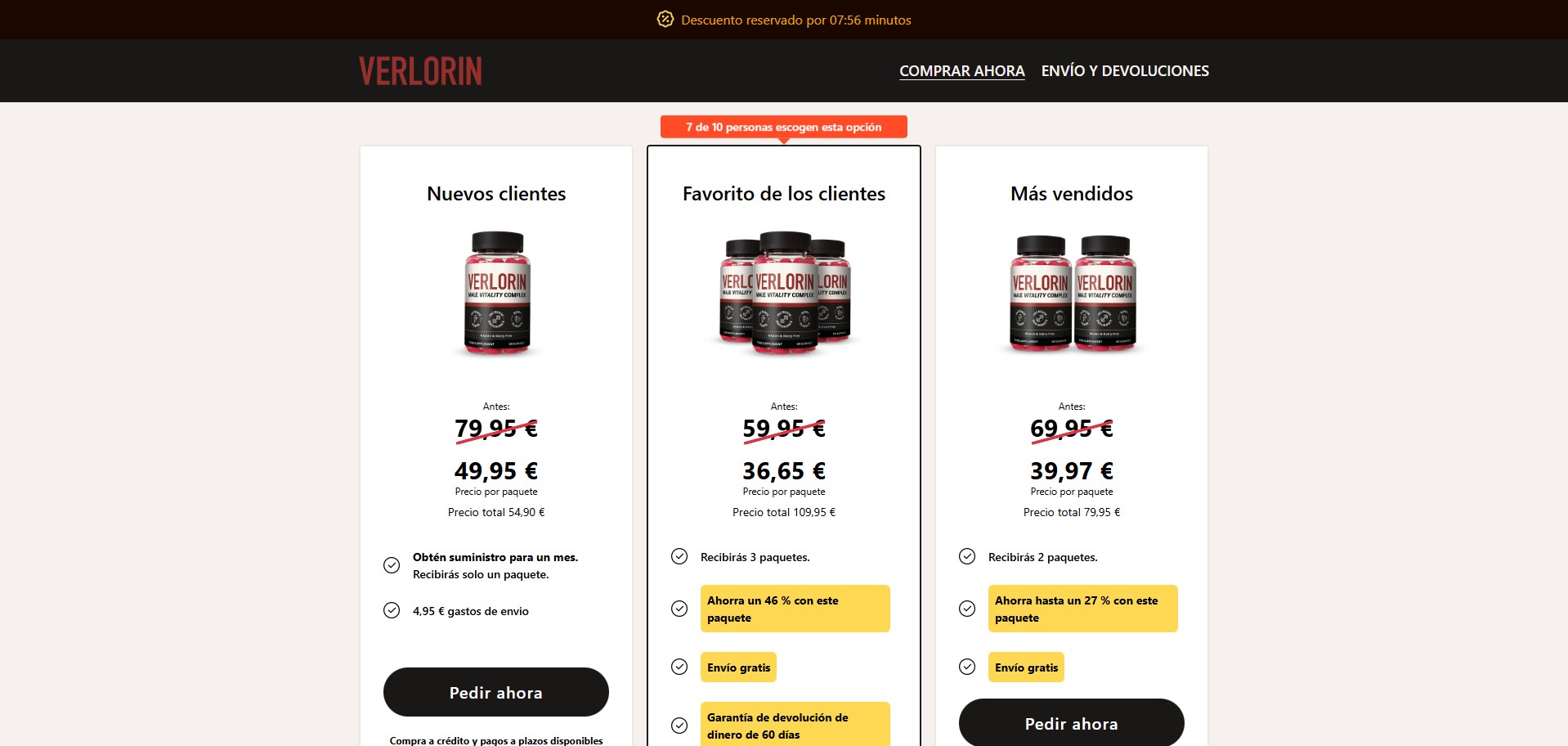Click the VERLORIN logo
Screen dimensions: 1568x746
(420, 71)
